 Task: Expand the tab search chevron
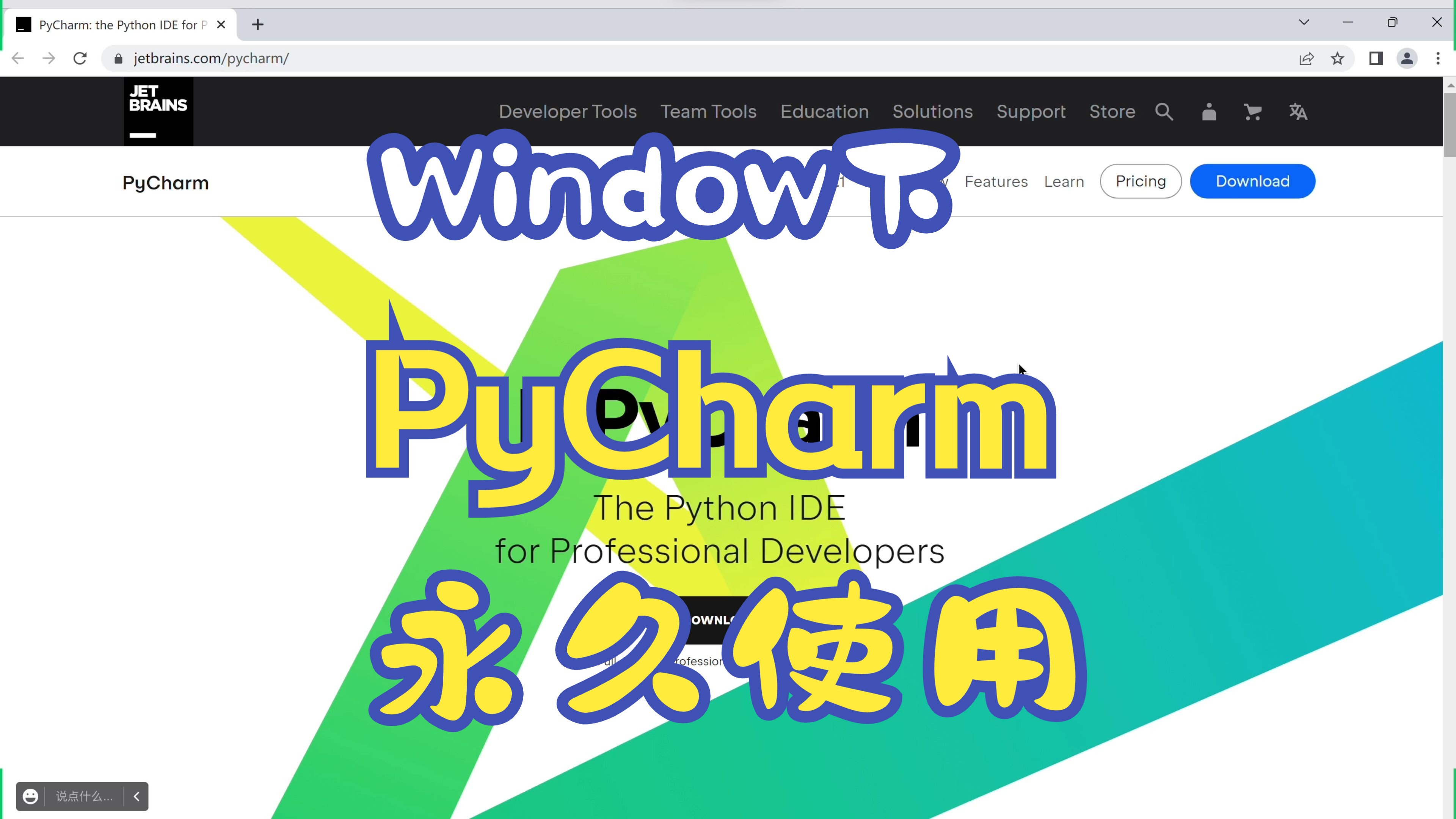[1304, 23]
